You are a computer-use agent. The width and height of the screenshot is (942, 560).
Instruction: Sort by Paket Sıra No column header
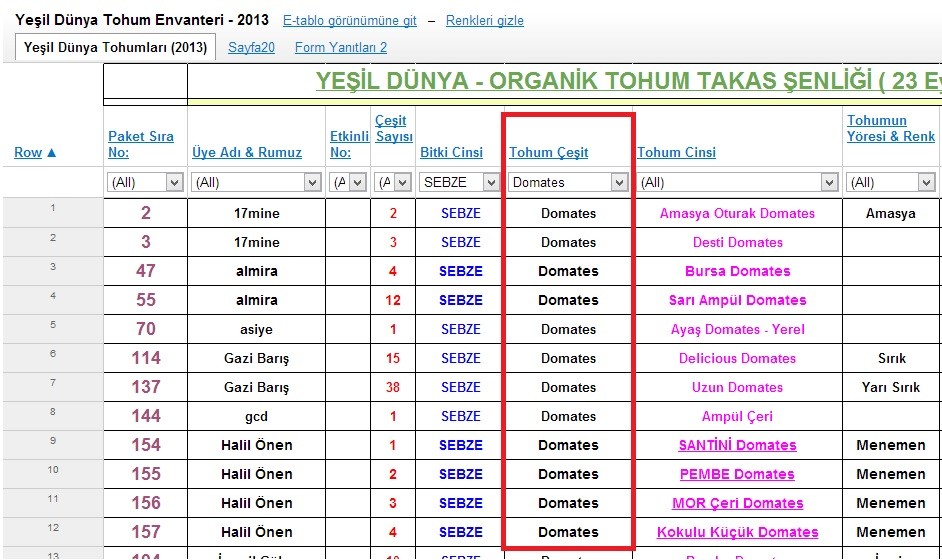141,144
